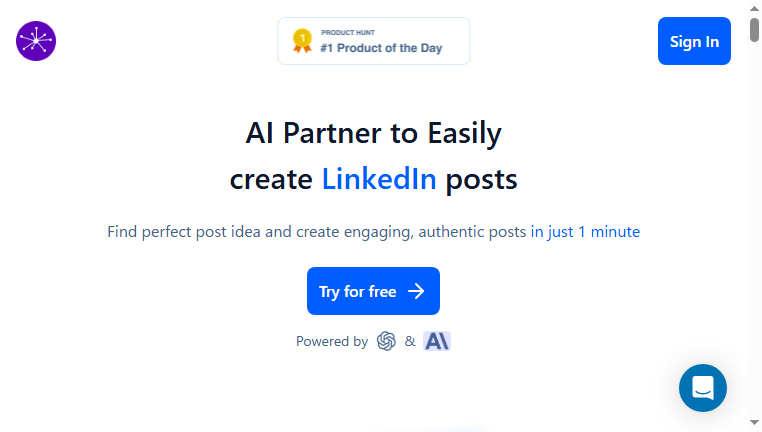Click the purple network logo icon
Image resolution: width=762 pixels, height=432 pixels.
36,41
